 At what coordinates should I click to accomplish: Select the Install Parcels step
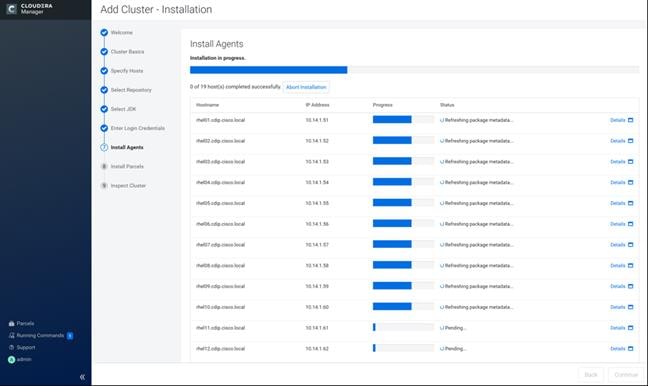coord(122,166)
